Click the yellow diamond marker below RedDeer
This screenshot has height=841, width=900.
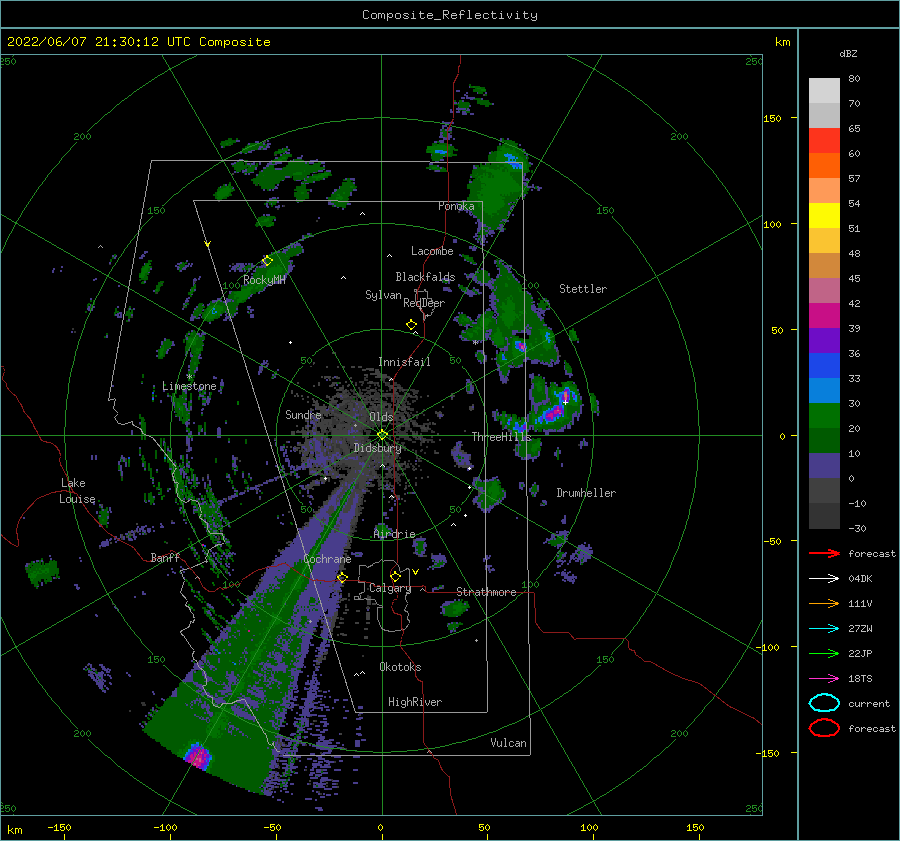[412, 325]
